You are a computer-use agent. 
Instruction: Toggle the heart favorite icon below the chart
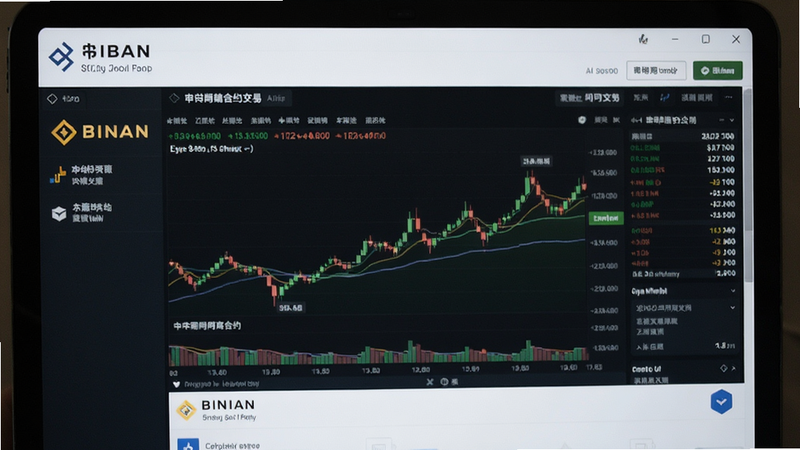176,384
